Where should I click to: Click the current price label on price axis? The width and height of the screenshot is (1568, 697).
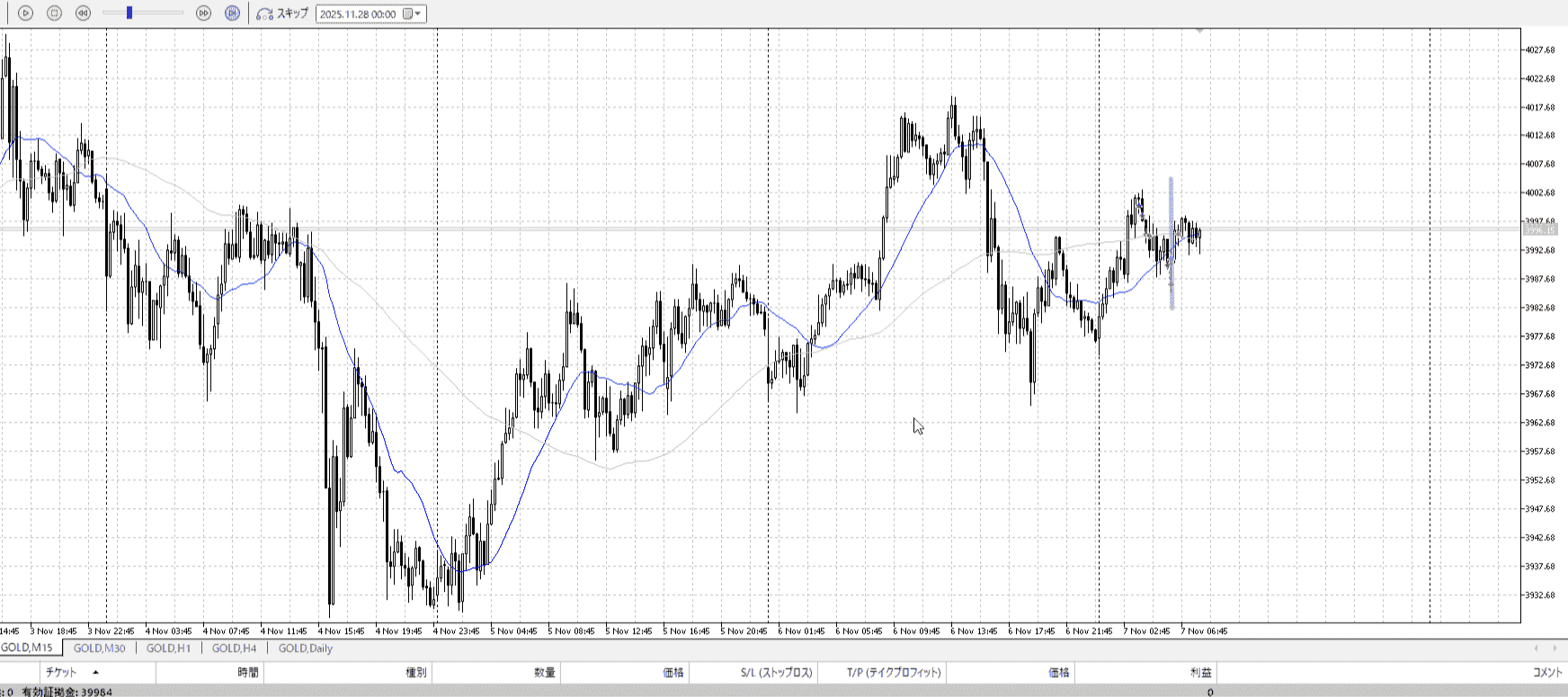click(x=1539, y=230)
